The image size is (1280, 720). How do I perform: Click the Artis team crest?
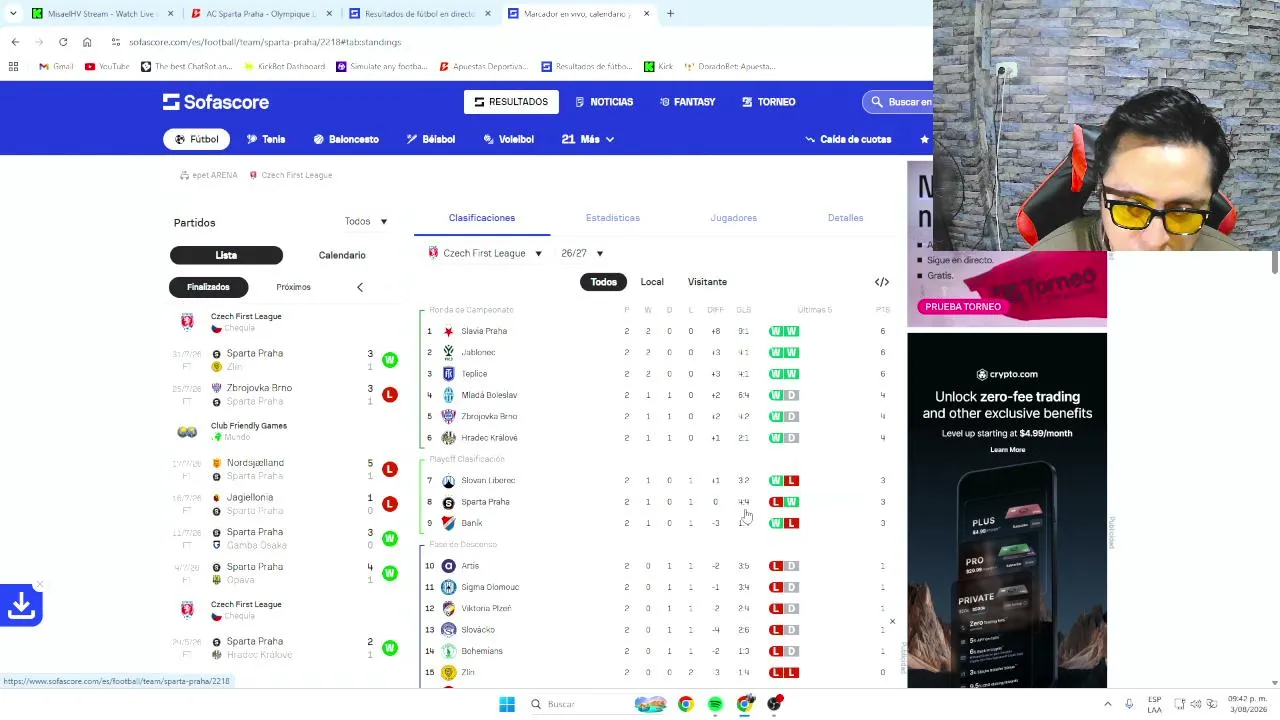pos(448,566)
